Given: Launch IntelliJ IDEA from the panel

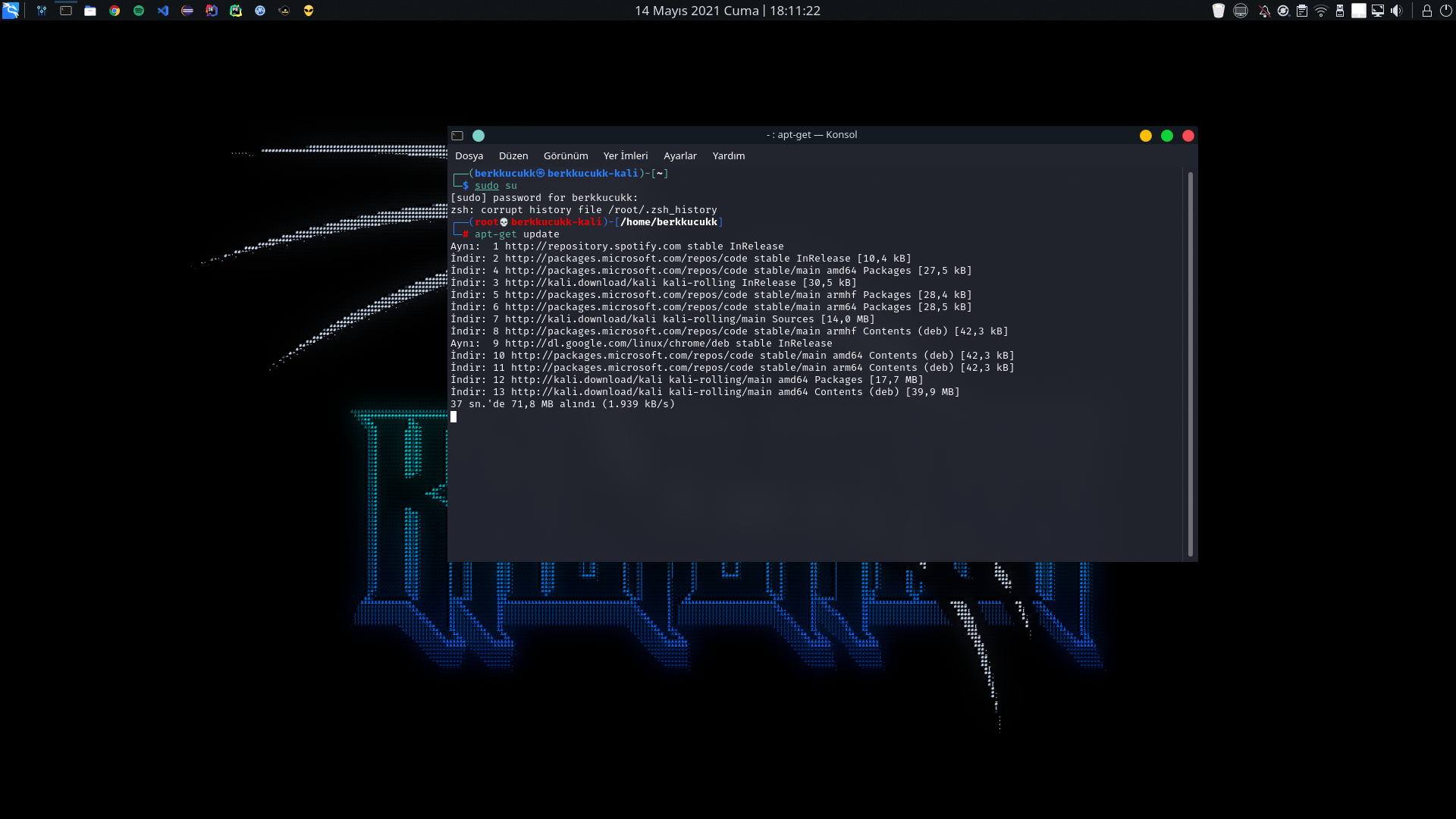Looking at the screenshot, I should click(212, 11).
